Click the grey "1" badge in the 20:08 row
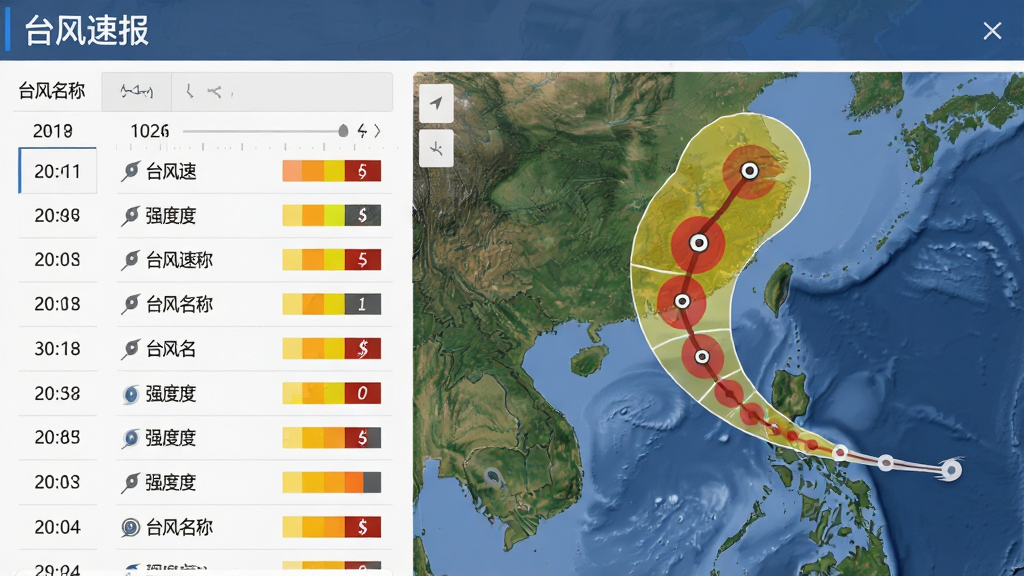Viewport: 1024px width, 576px height. (362, 304)
